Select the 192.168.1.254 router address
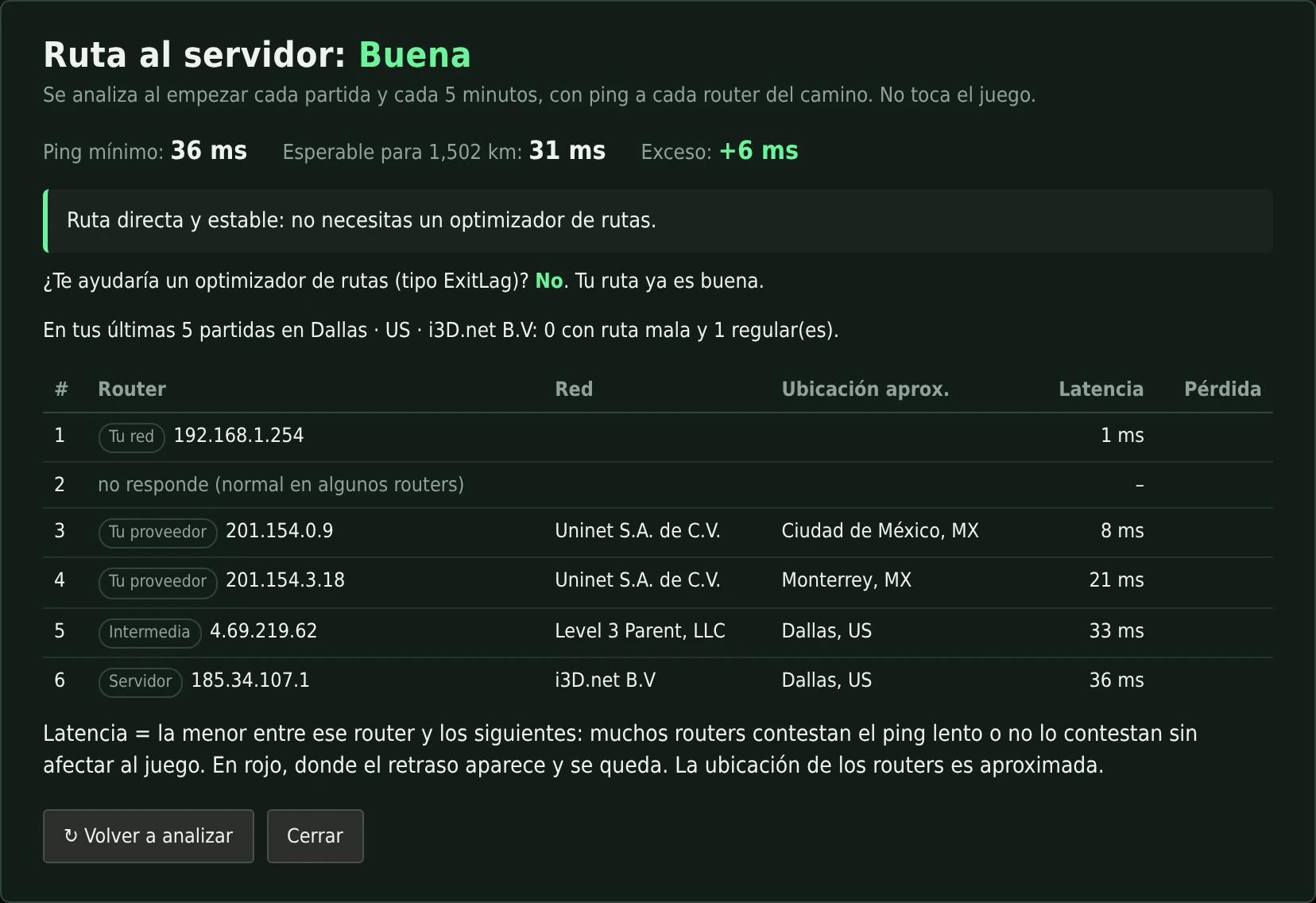 pos(238,436)
